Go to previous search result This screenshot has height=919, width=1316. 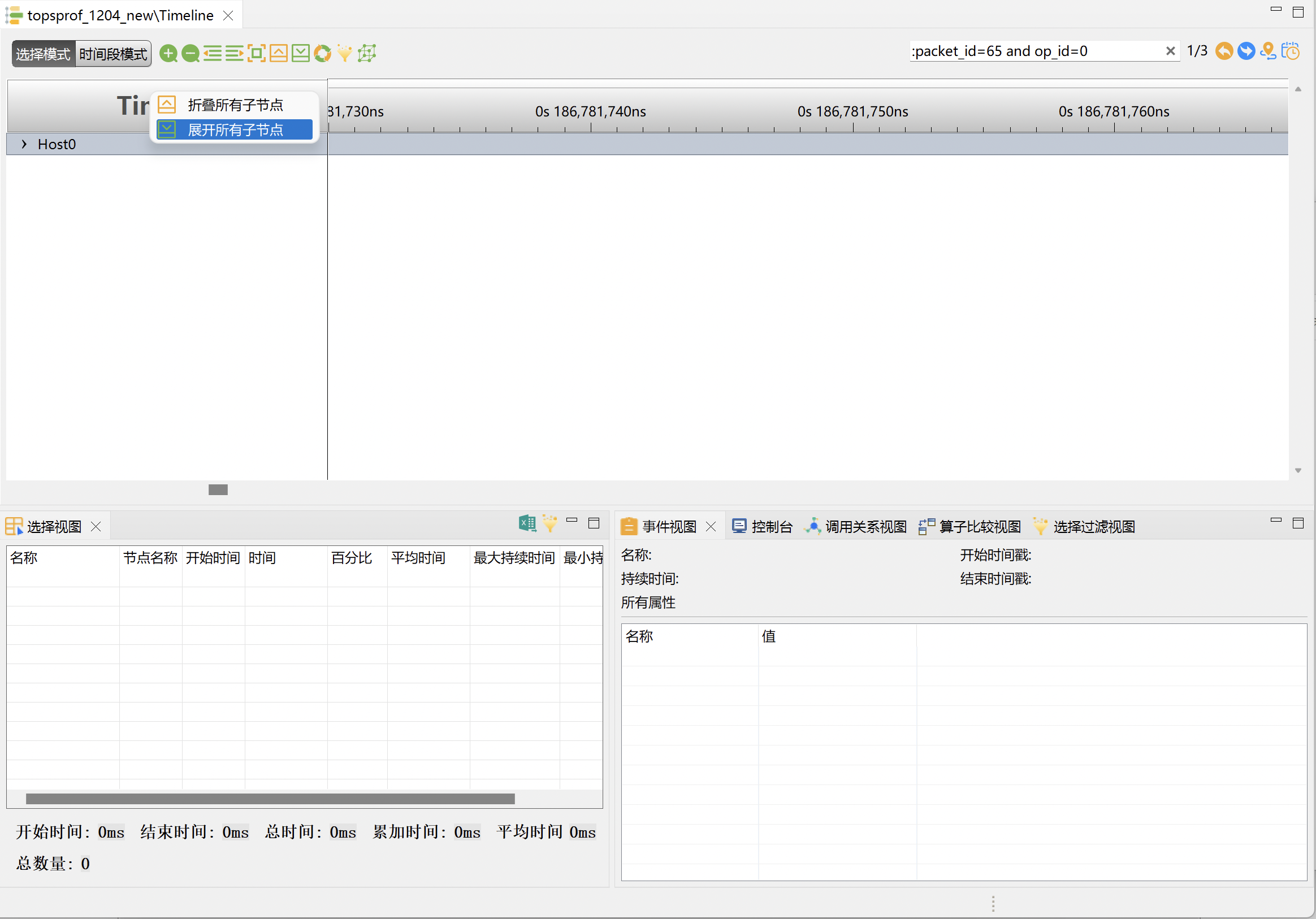point(1224,51)
